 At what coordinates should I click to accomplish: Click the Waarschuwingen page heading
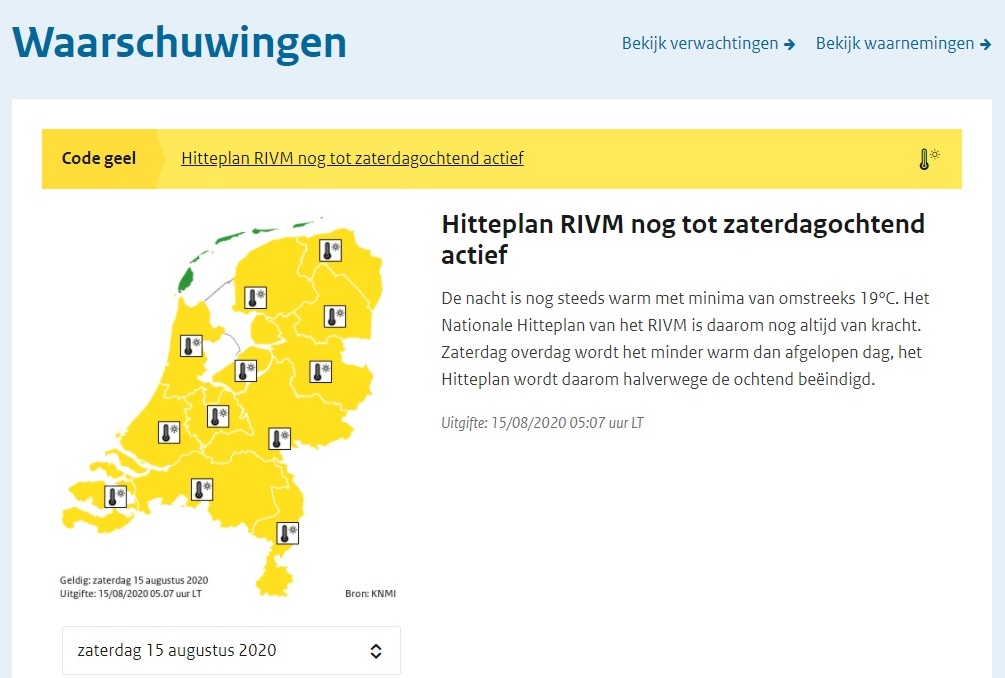180,43
